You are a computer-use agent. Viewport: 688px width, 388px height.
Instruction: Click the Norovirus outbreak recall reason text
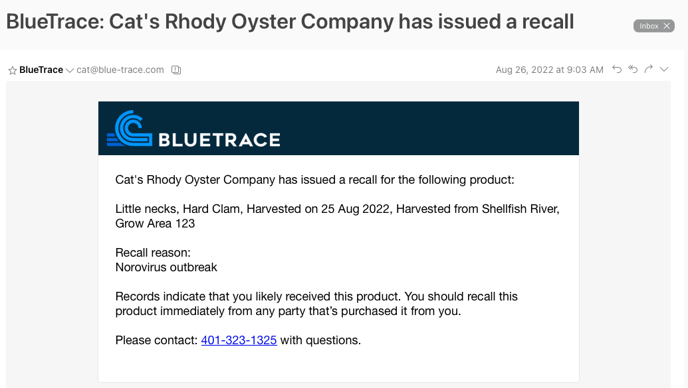tap(166, 267)
